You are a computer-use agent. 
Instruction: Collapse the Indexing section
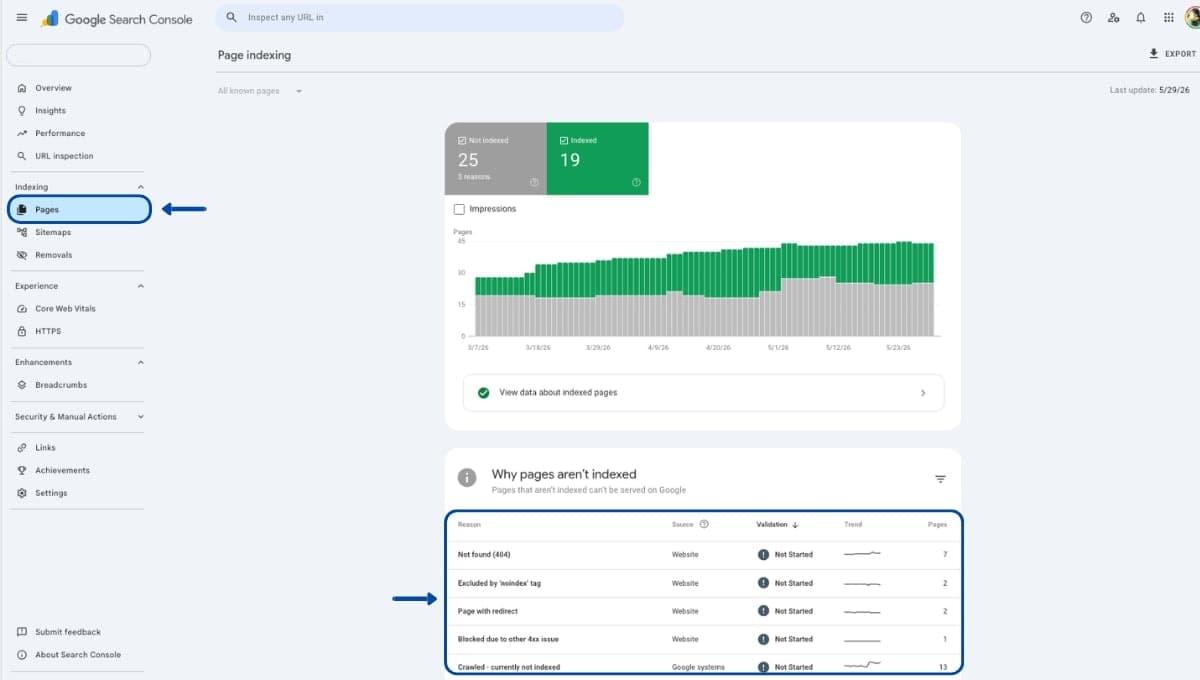pos(140,187)
